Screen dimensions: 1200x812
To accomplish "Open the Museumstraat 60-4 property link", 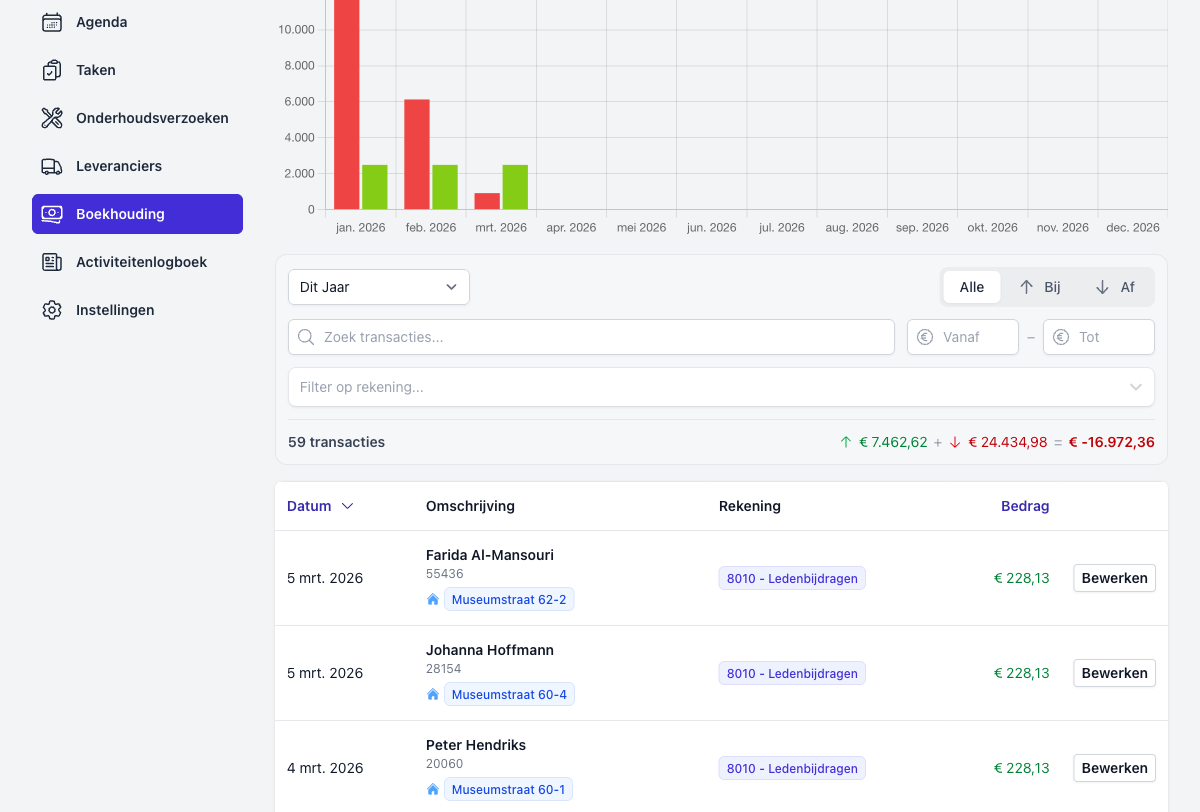I will click(x=508, y=695).
